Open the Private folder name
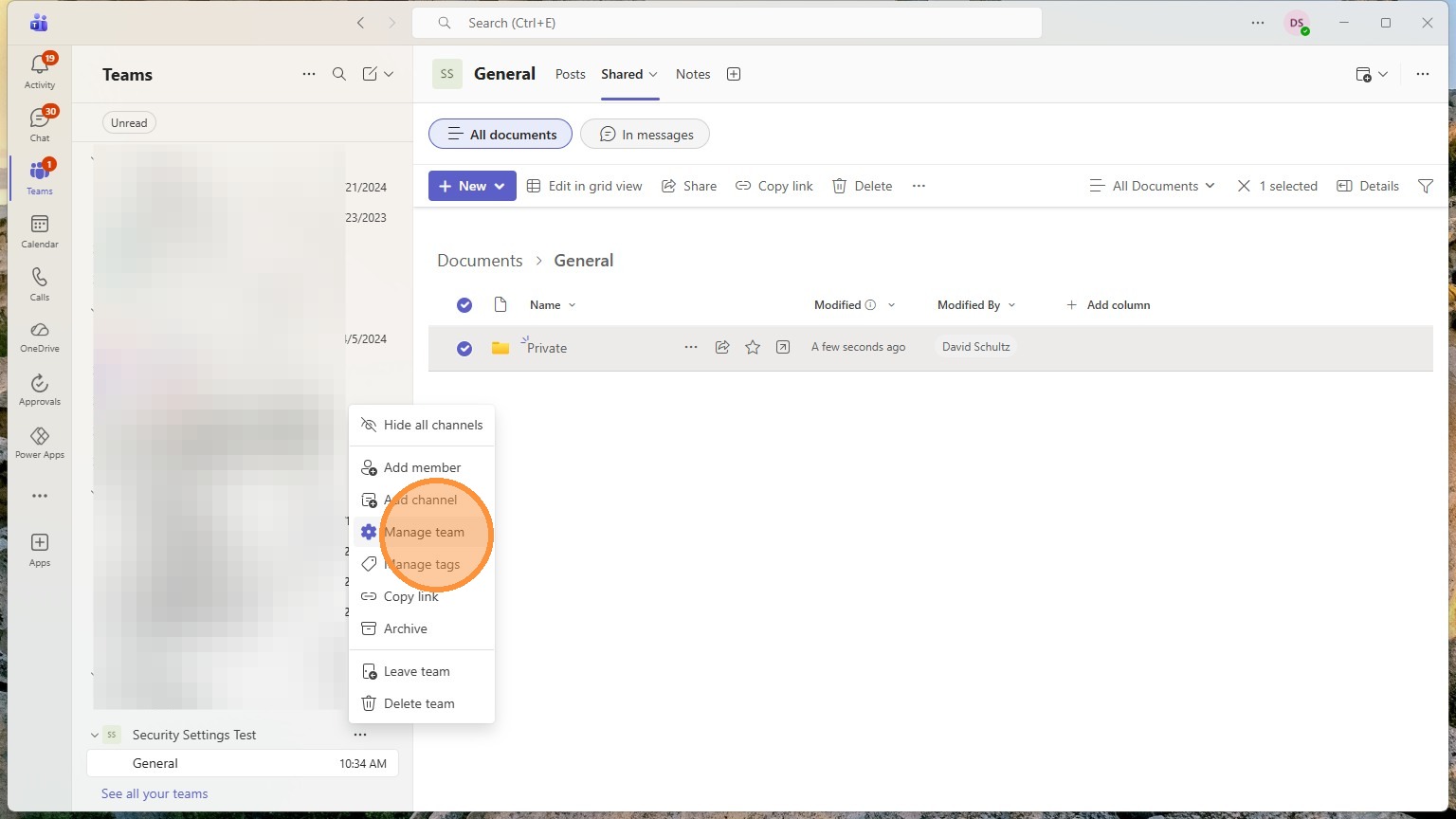The image size is (1456, 819). tap(547, 348)
